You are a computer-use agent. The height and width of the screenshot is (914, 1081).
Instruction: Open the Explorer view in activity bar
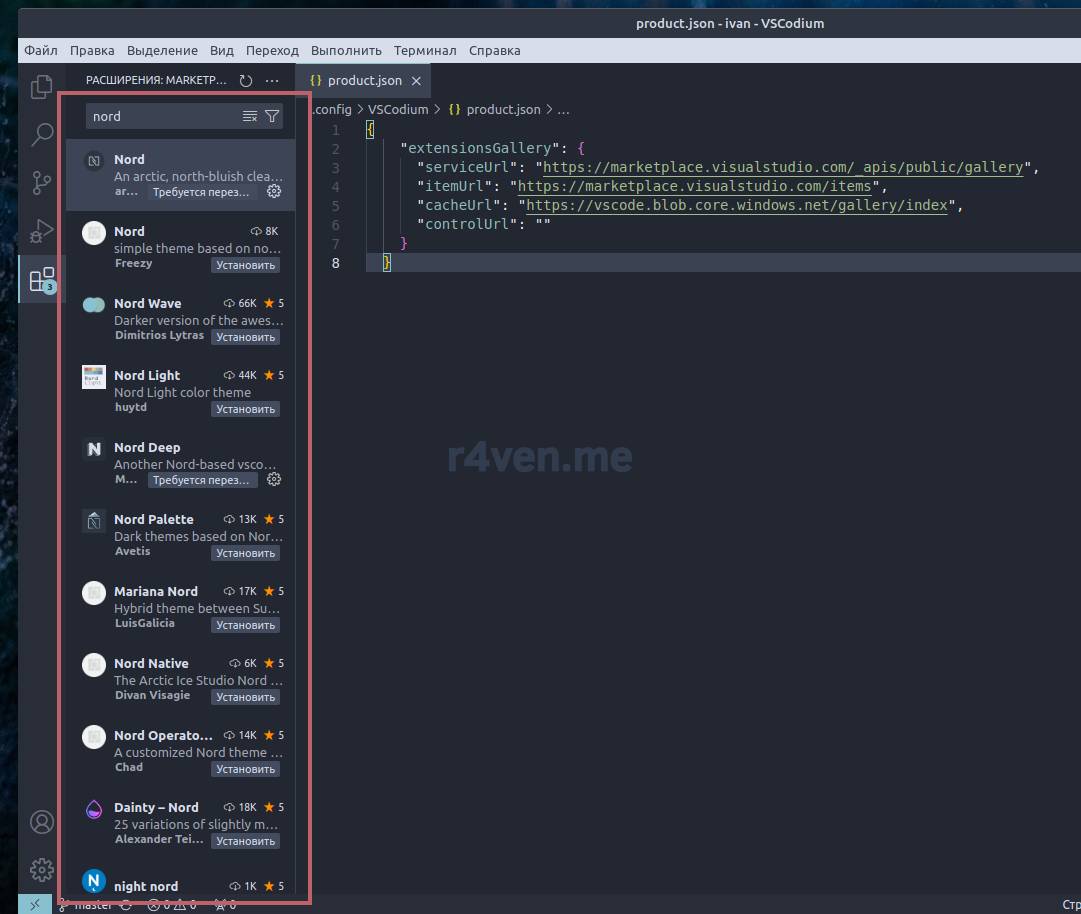click(x=41, y=87)
